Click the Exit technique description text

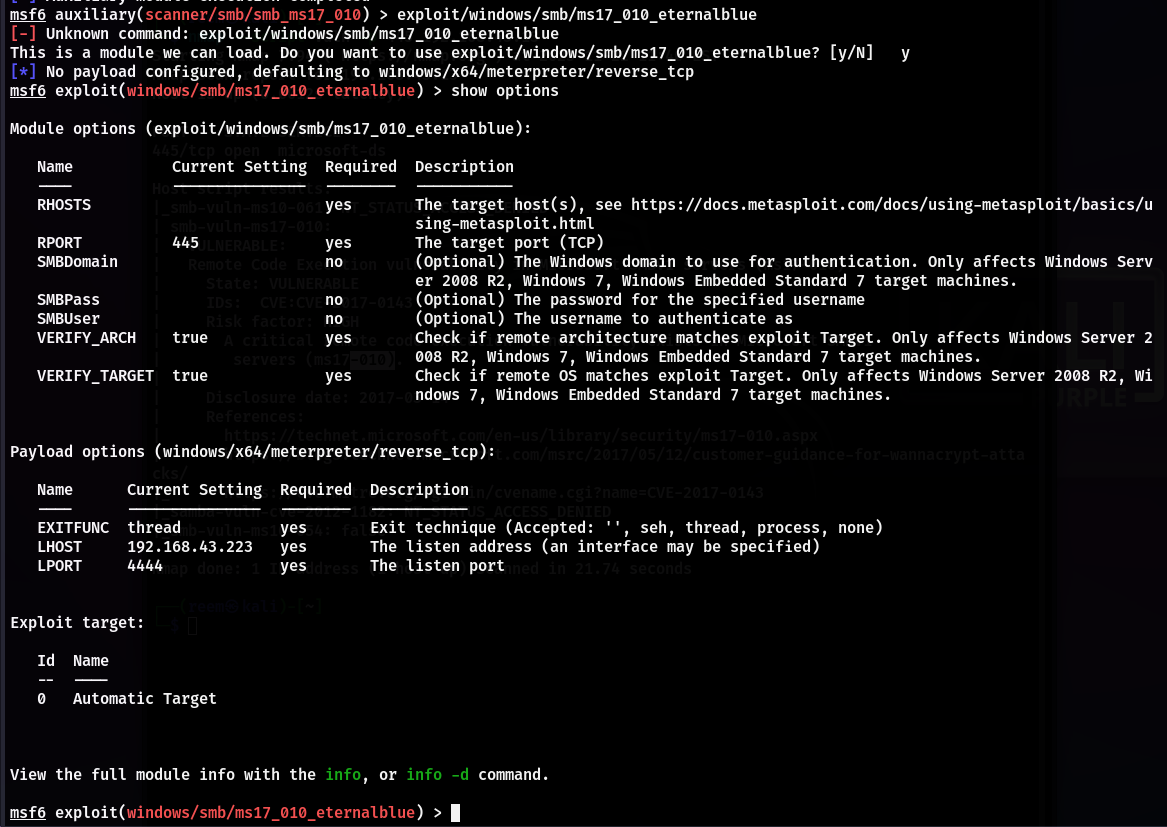click(627, 528)
